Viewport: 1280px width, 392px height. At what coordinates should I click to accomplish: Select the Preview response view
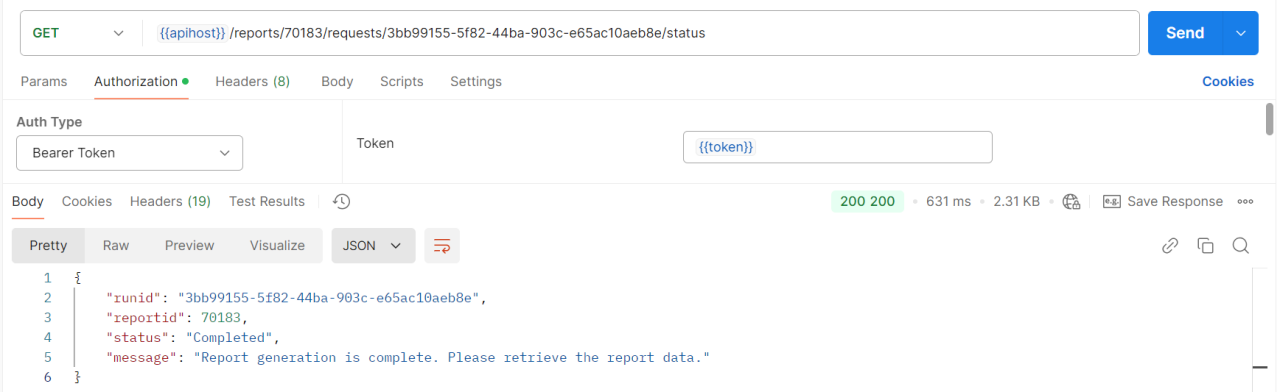[x=190, y=245]
